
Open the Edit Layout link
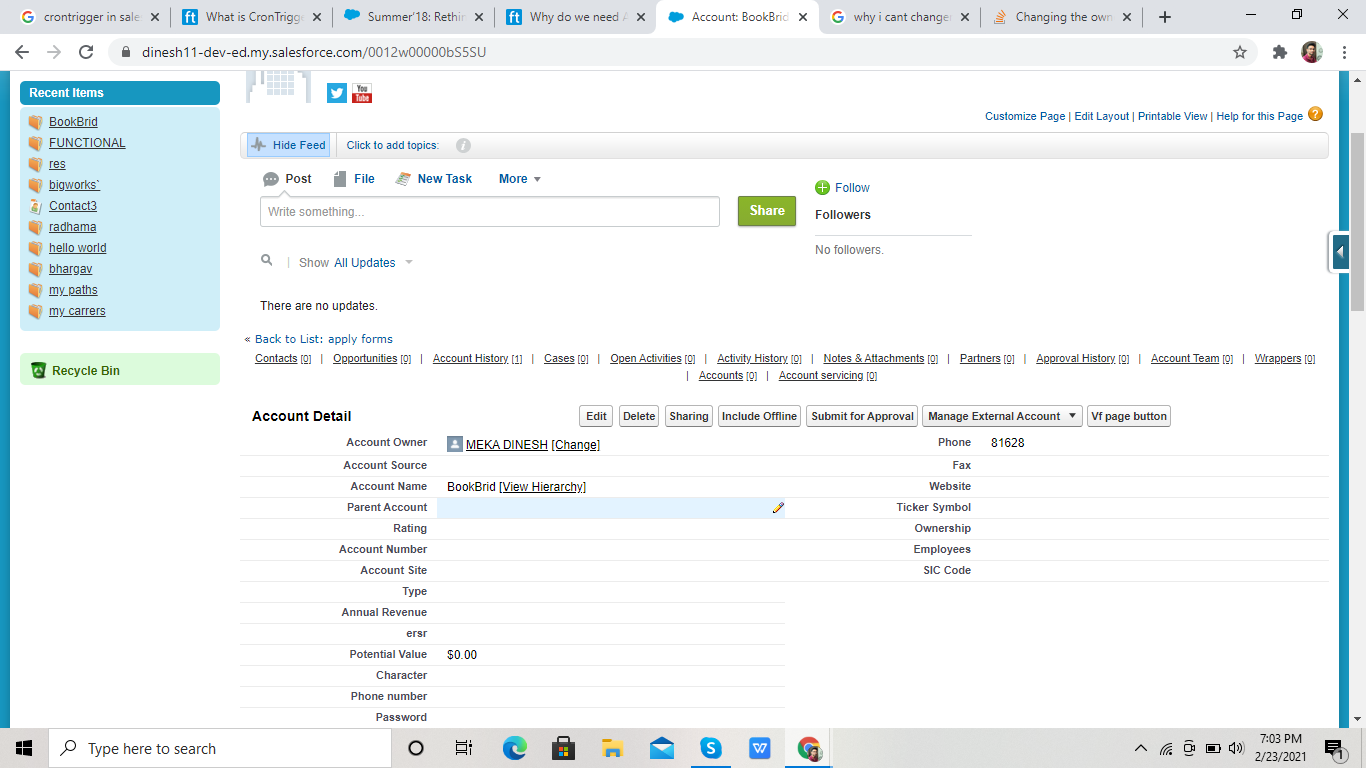point(1102,116)
